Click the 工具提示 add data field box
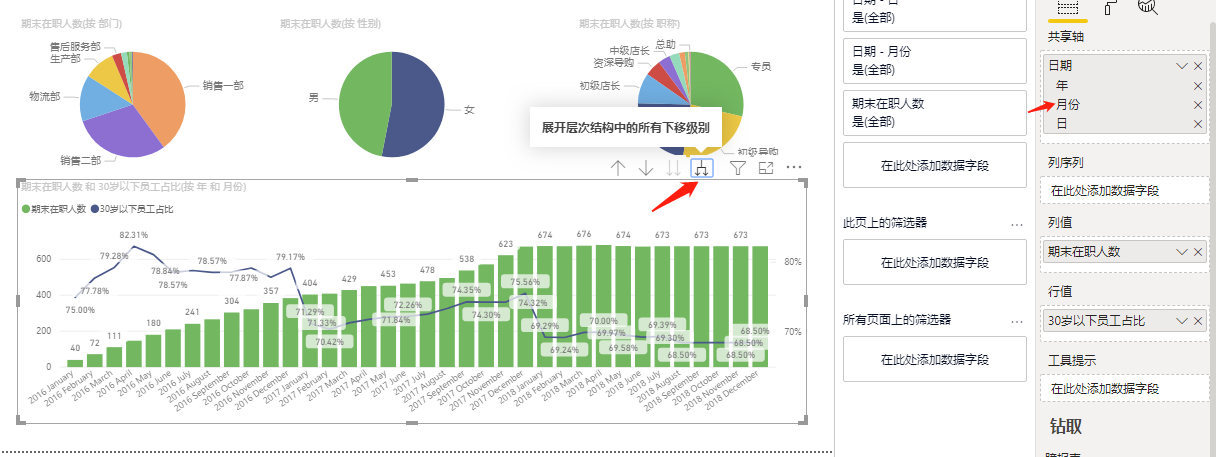This screenshot has width=1216, height=457. [1128, 388]
